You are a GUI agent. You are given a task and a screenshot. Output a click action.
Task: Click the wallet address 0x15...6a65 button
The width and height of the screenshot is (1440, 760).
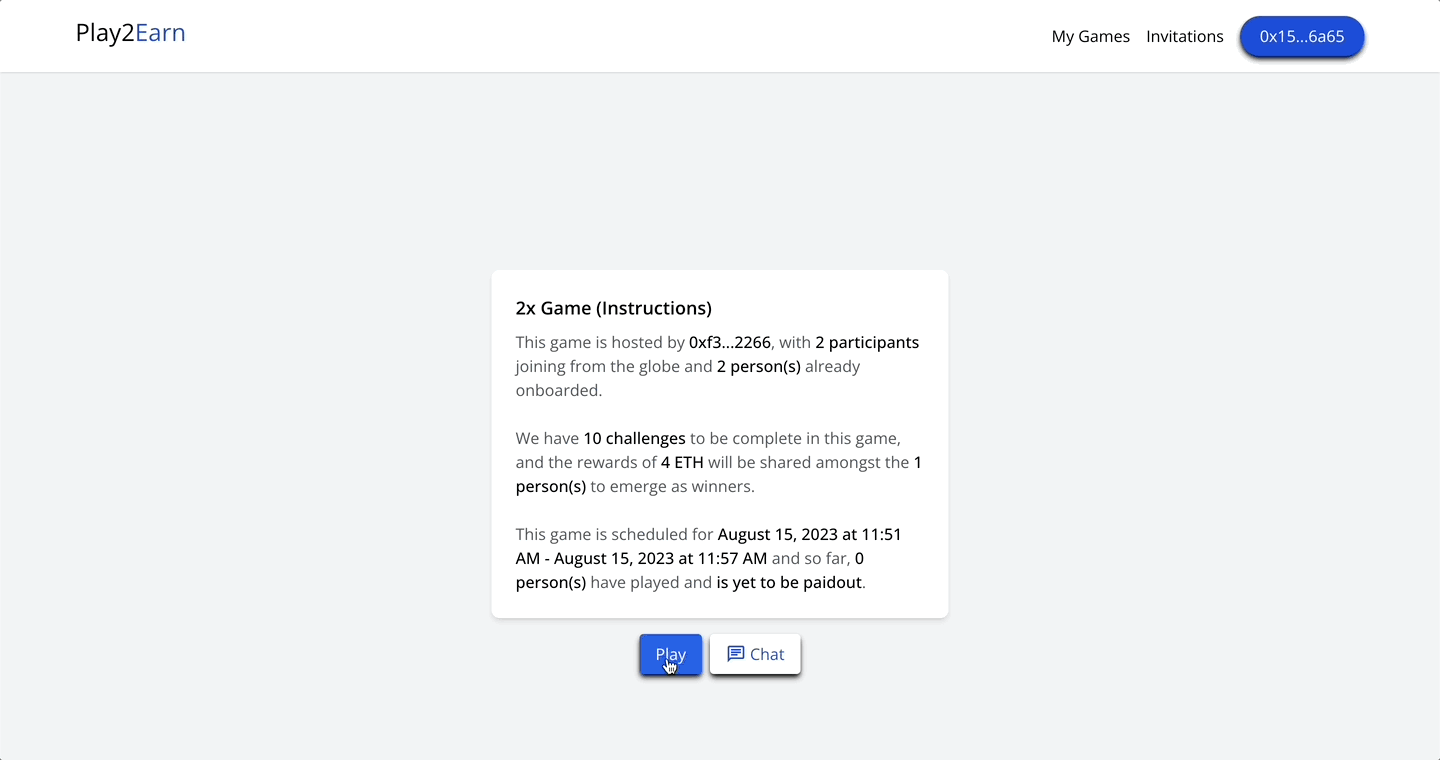[1302, 36]
